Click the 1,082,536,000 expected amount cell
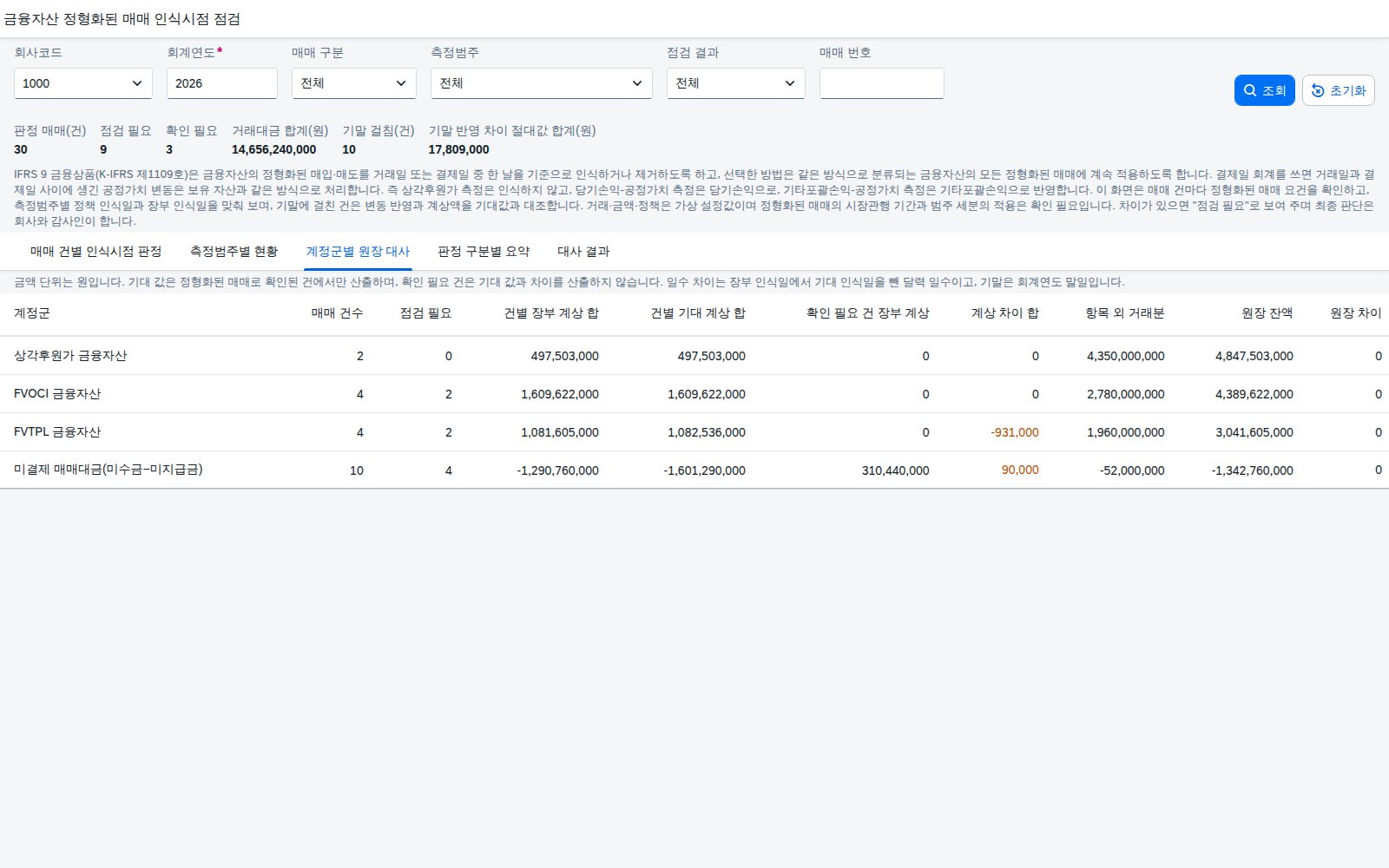This screenshot has height=868, width=1389. (707, 432)
